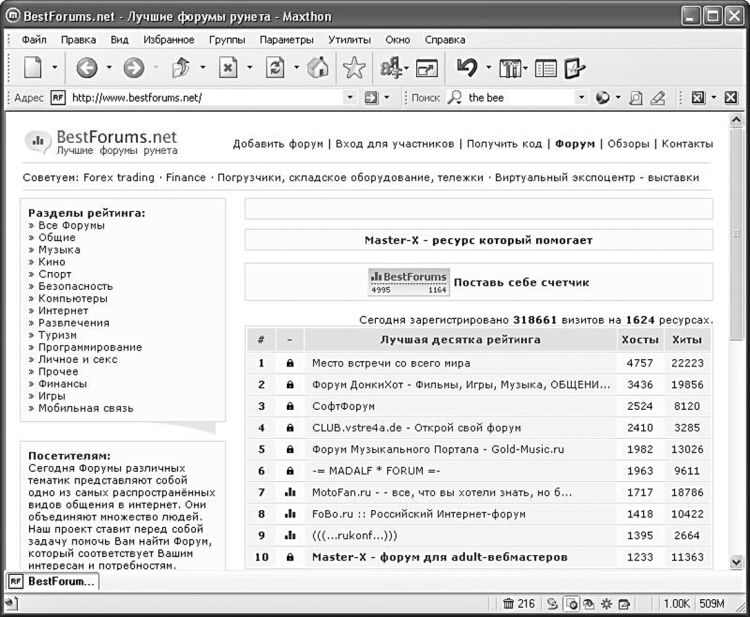Open the Справка menu

(445, 40)
